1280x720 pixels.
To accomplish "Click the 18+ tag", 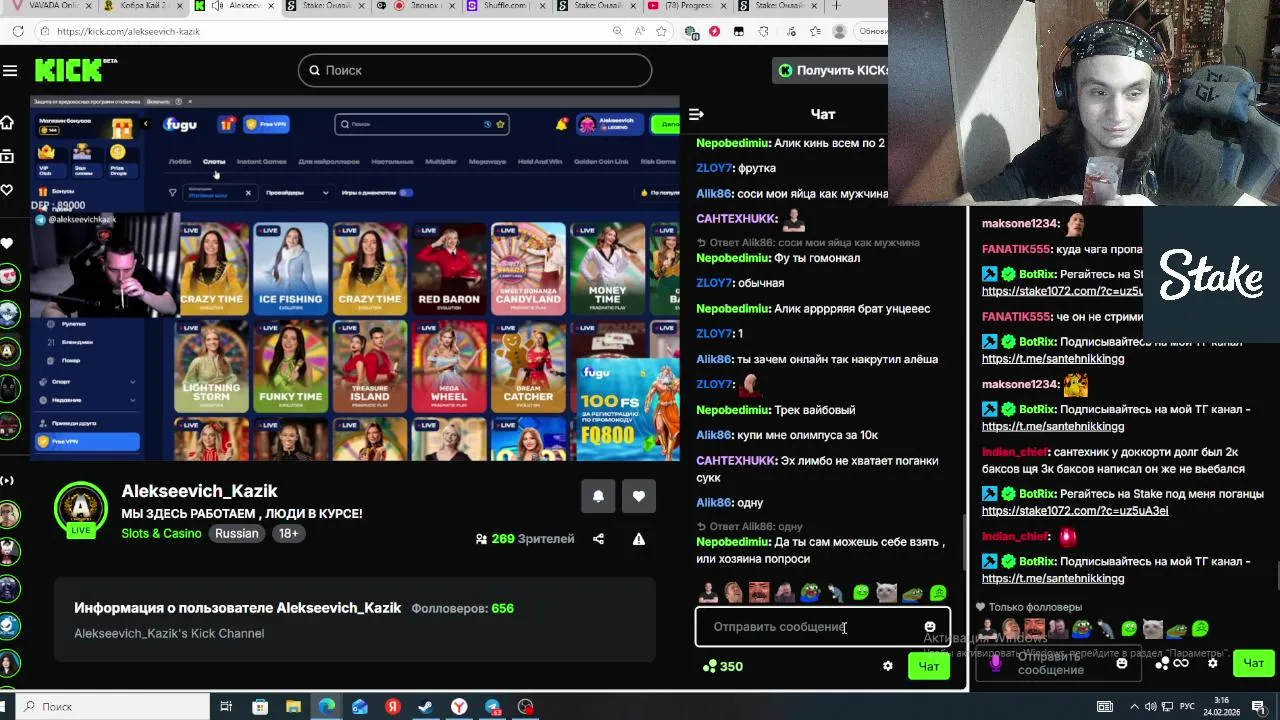I will (288, 533).
